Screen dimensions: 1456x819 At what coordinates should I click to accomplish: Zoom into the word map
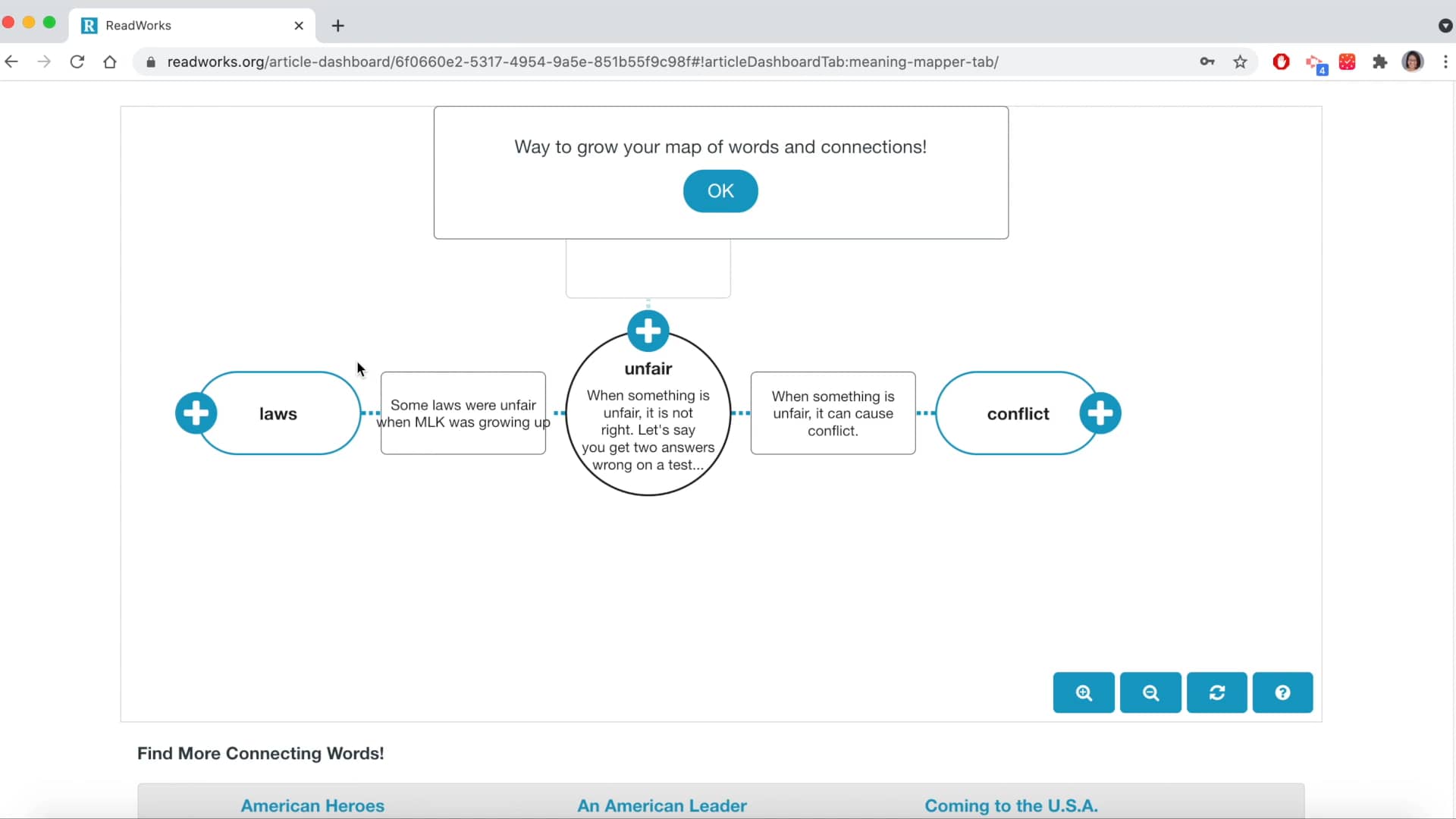[x=1083, y=692]
